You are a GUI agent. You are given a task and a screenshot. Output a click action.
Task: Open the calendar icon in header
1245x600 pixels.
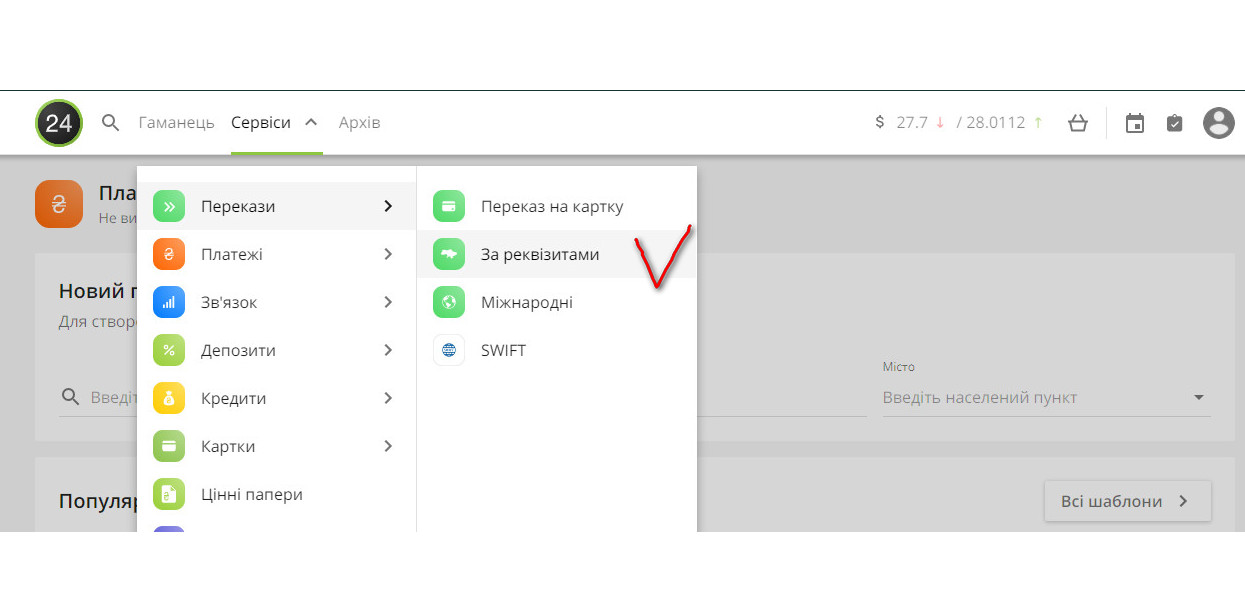click(1134, 123)
